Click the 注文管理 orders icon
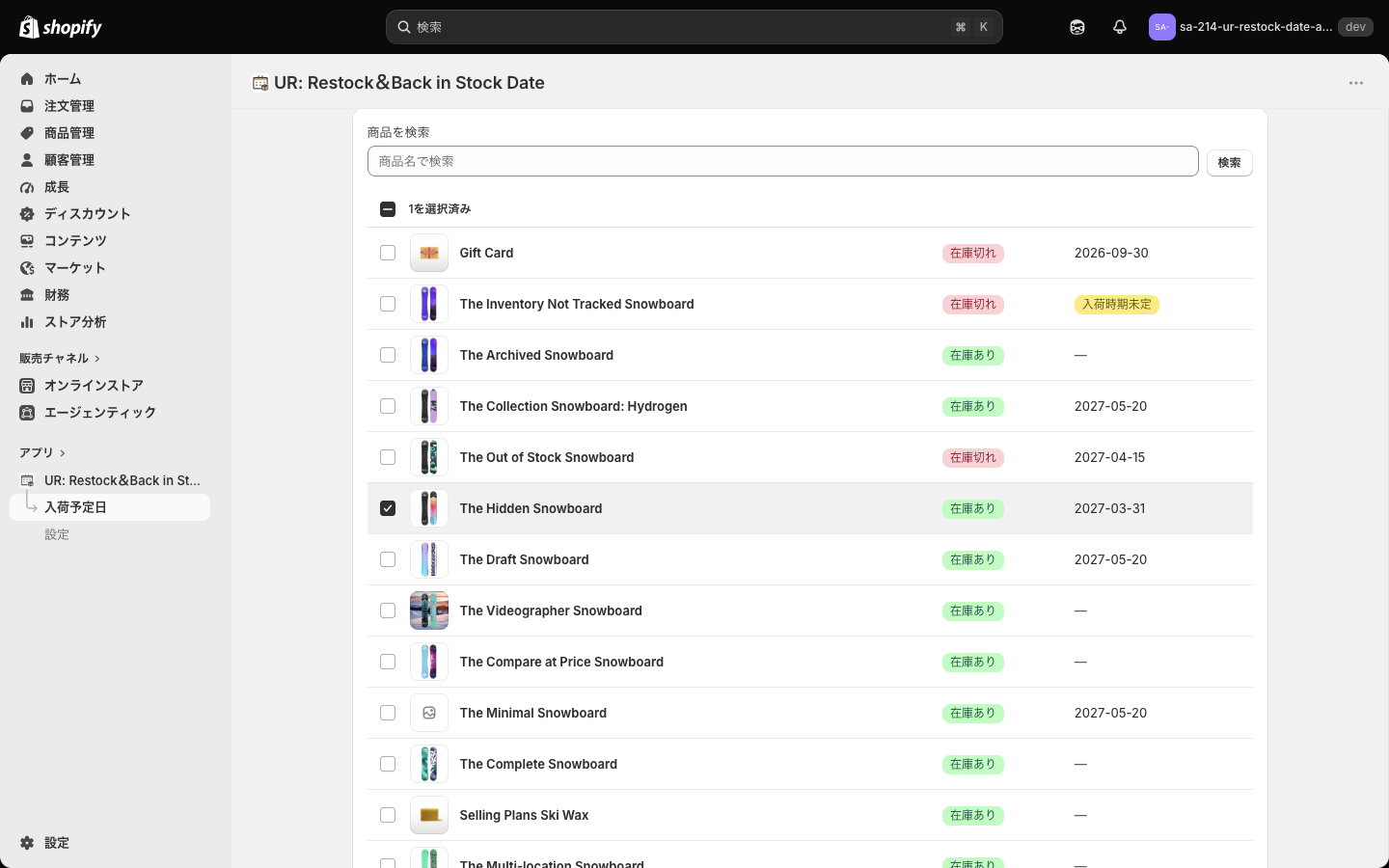Screen dimensions: 1389x868 tap(27, 106)
